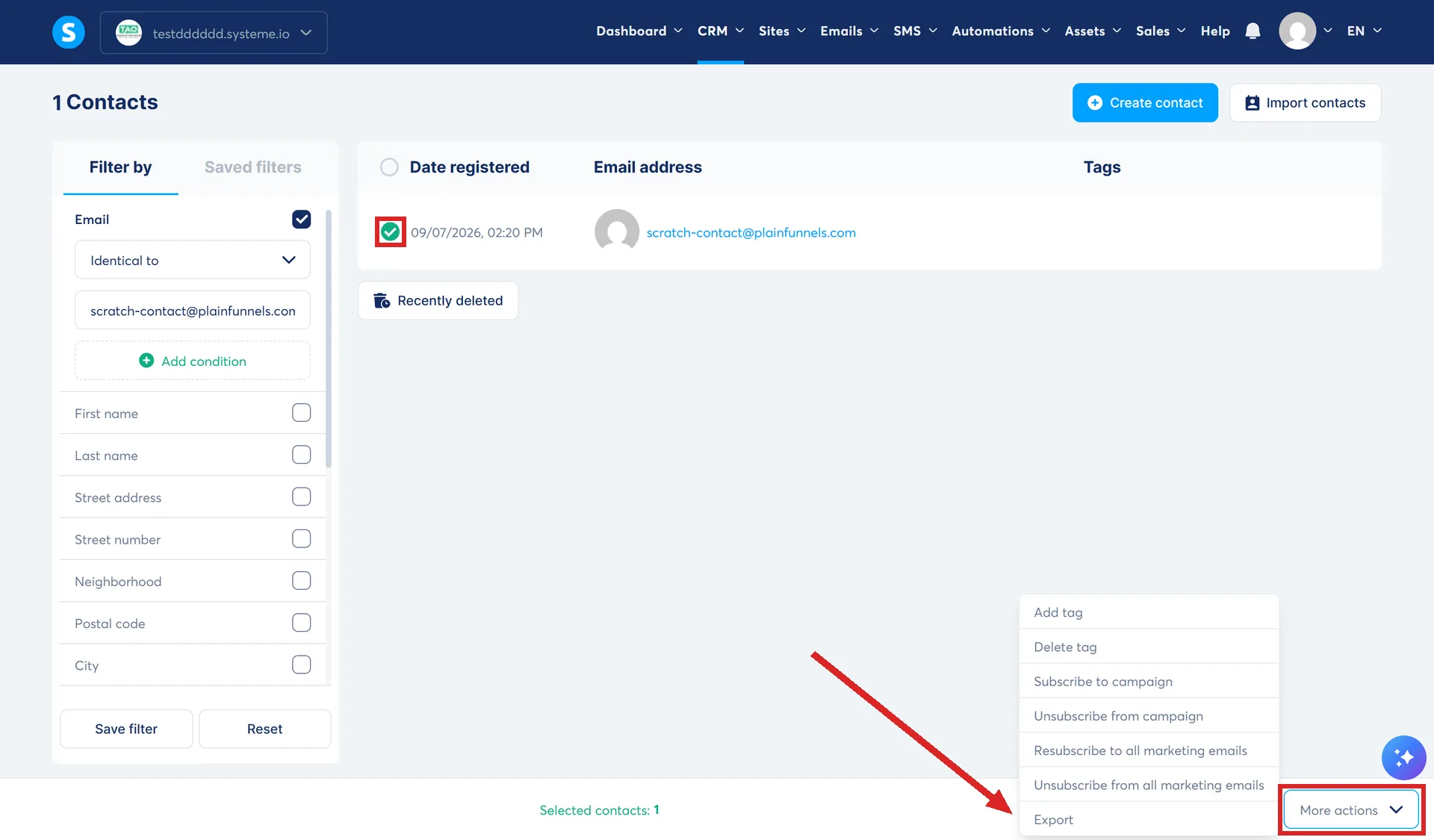The height and width of the screenshot is (840, 1434).
Task: Click the Import contacts button
Action: click(1305, 102)
